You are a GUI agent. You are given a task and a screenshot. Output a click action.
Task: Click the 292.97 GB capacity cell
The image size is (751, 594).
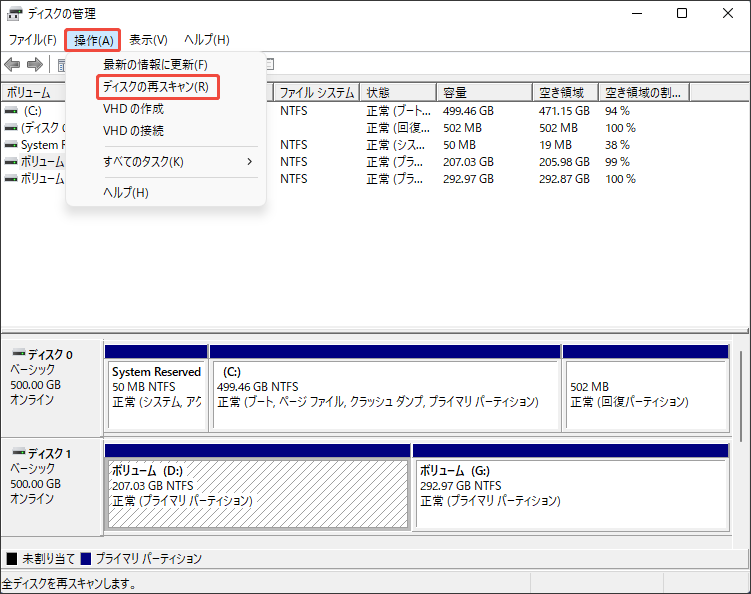point(468,179)
